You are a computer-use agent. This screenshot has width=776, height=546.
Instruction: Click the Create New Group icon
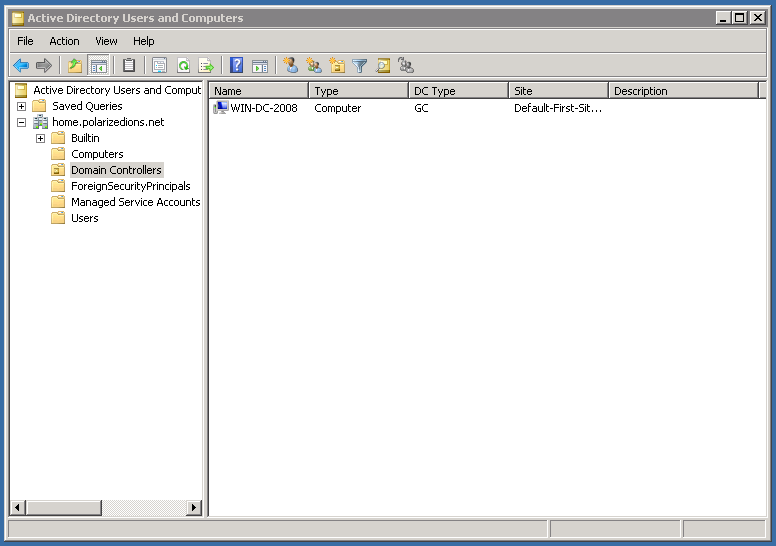click(314, 66)
